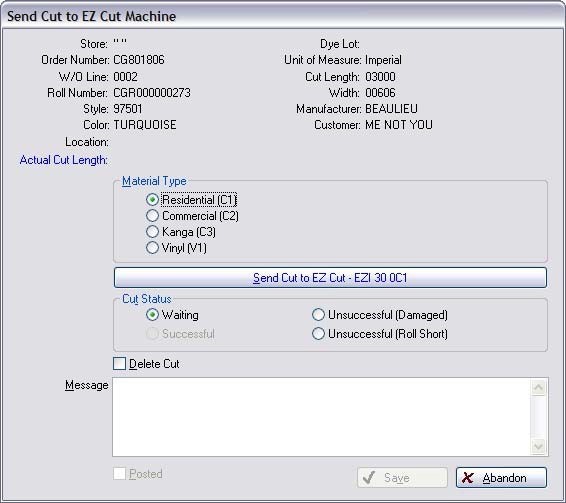
Task: Click Send Cut to EZ Cut button
Action: (330, 278)
